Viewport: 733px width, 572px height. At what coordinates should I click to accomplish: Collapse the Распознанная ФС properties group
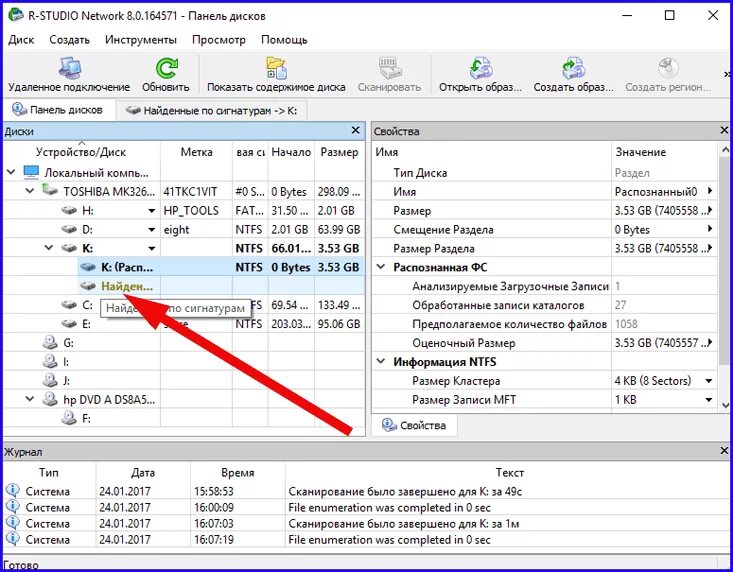click(381, 267)
